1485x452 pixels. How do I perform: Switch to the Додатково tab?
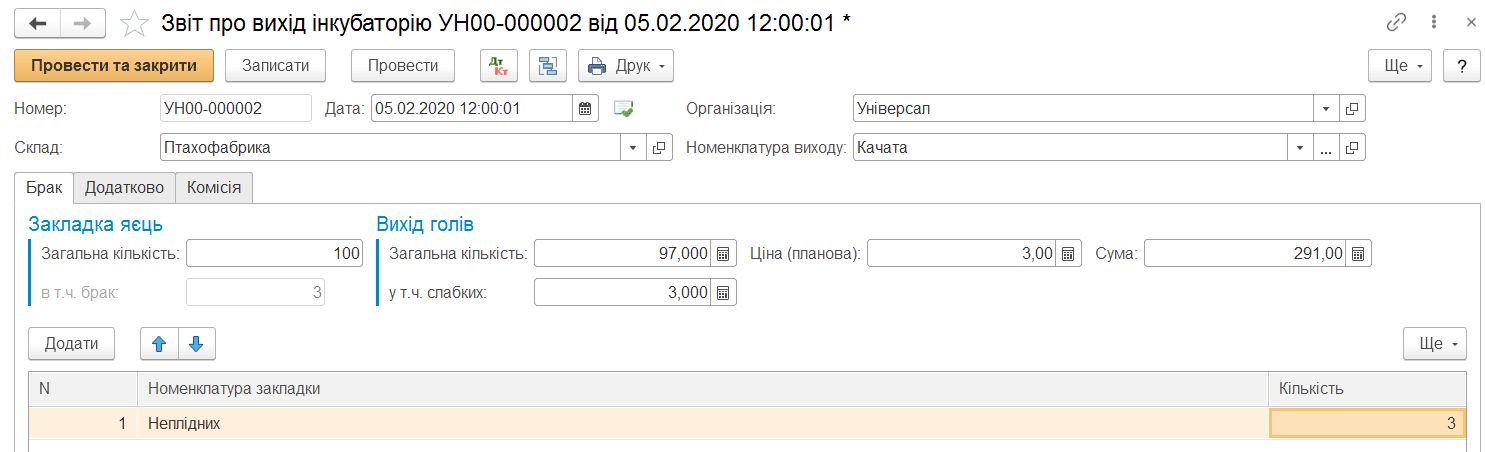[125, 187]
